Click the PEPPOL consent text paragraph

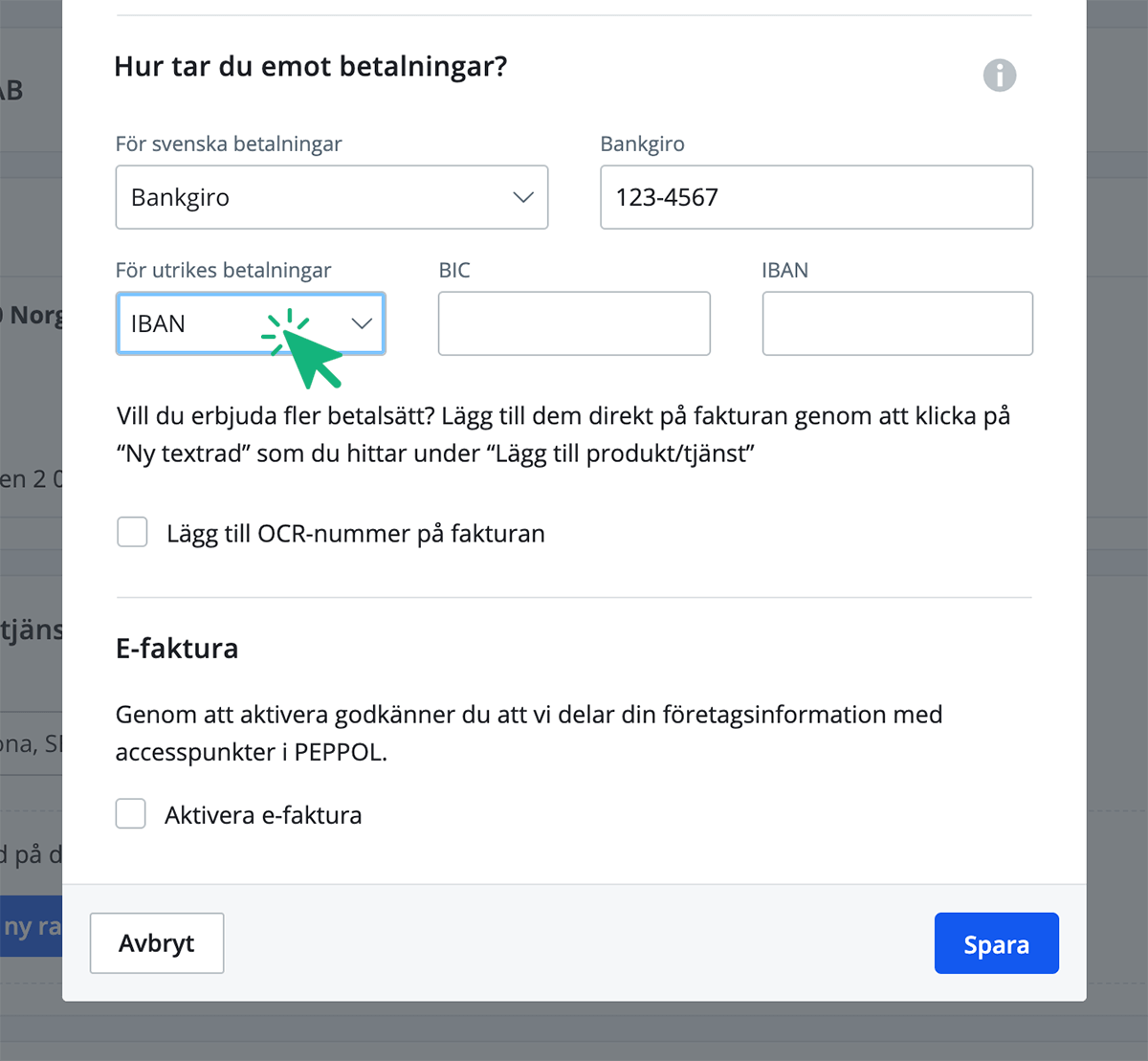(x=528, y=733)
